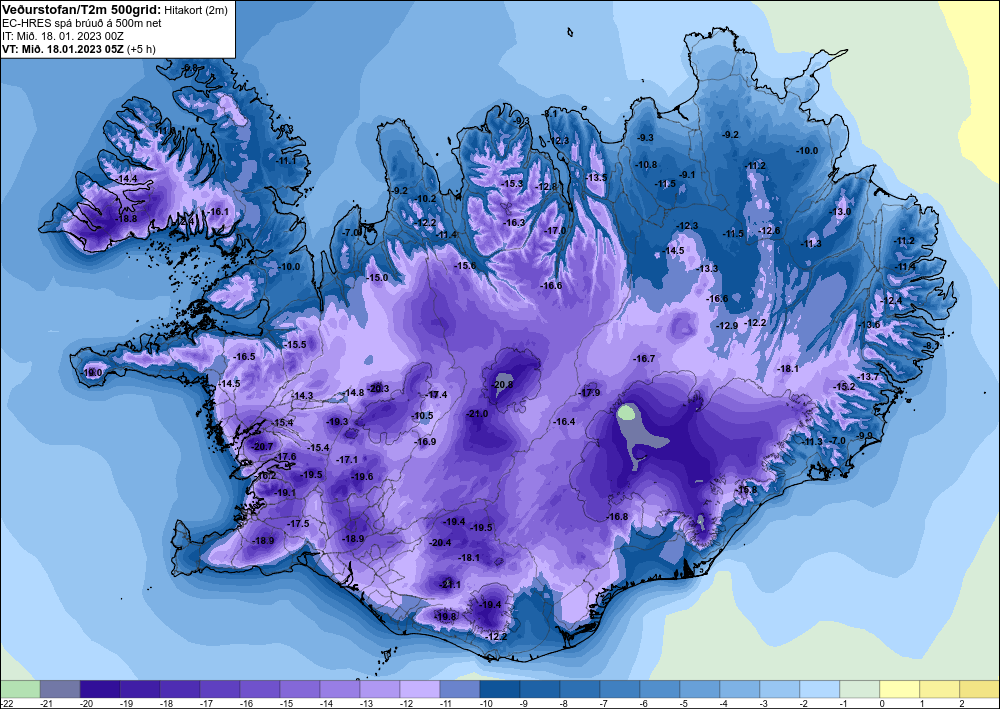Click the -19.8 value near the south coast
Image resolution: width=1000 pixels, height=709 pixels.
coord(445,617)
